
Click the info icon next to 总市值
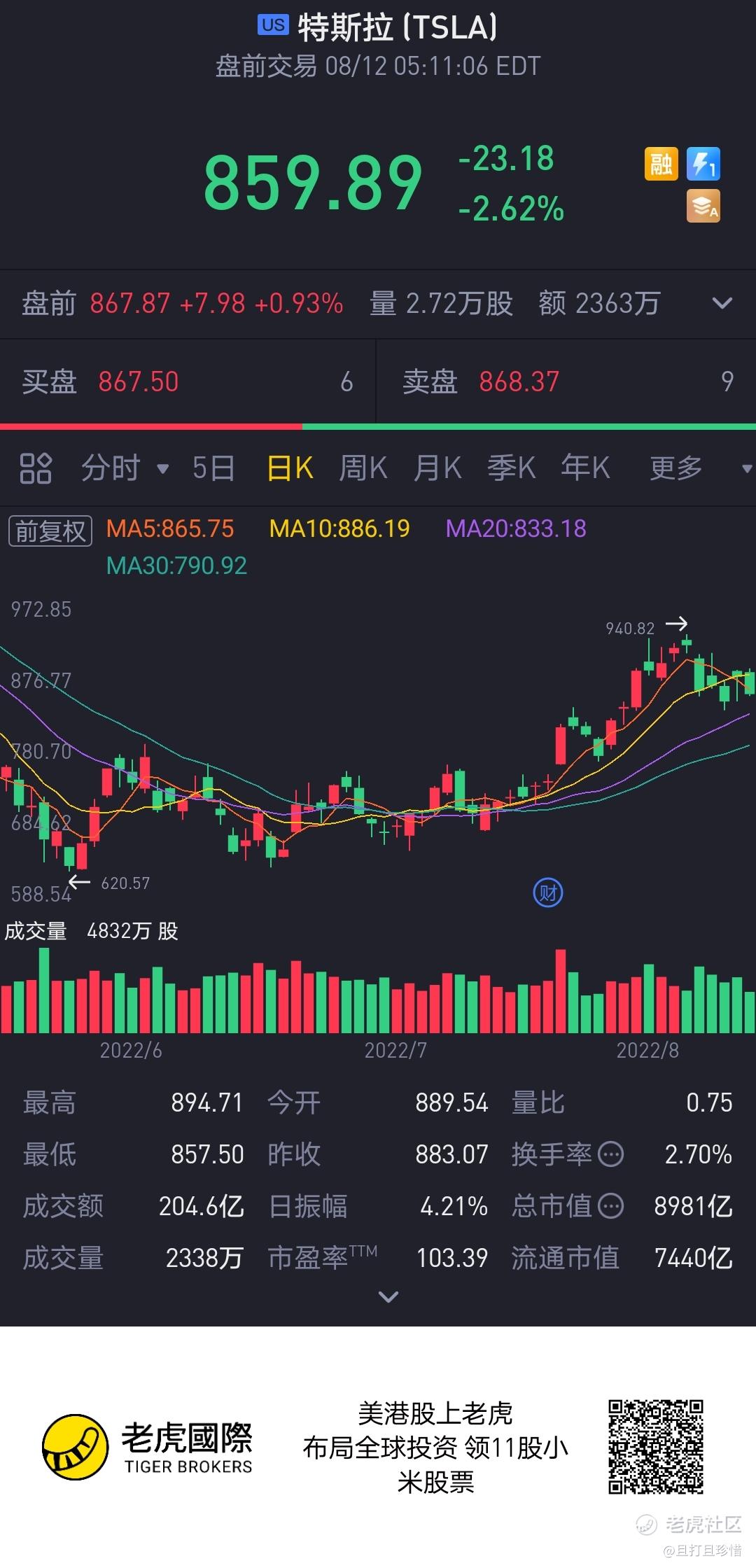click(611, 1206)
